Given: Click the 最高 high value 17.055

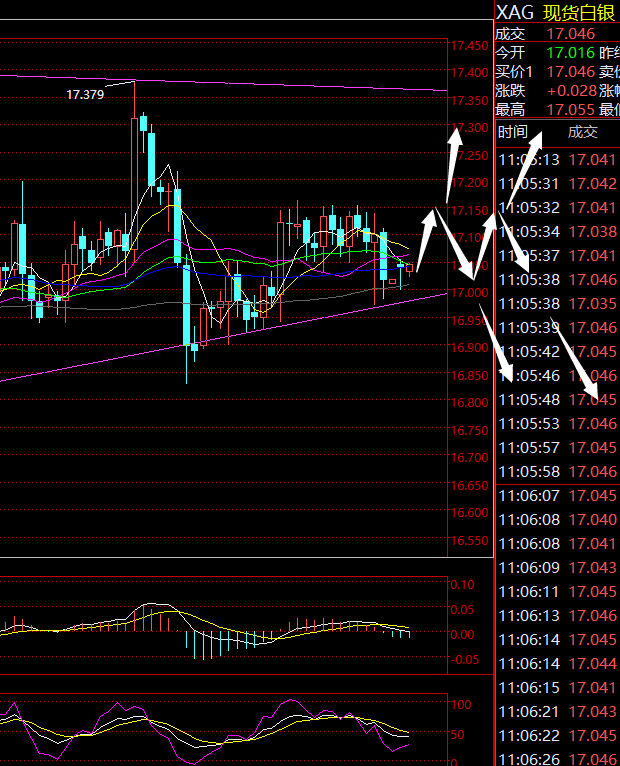Looking at the screenshot, I should [571, 110].
